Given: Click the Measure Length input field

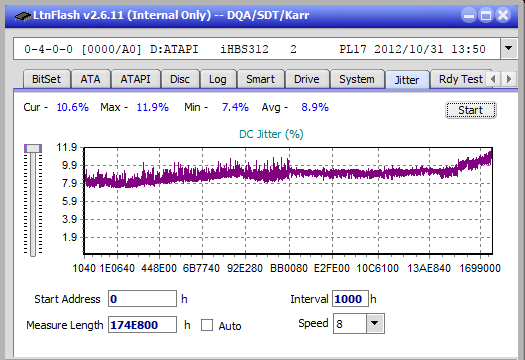Looking at the screenshot, I should [x=142, y=325].
